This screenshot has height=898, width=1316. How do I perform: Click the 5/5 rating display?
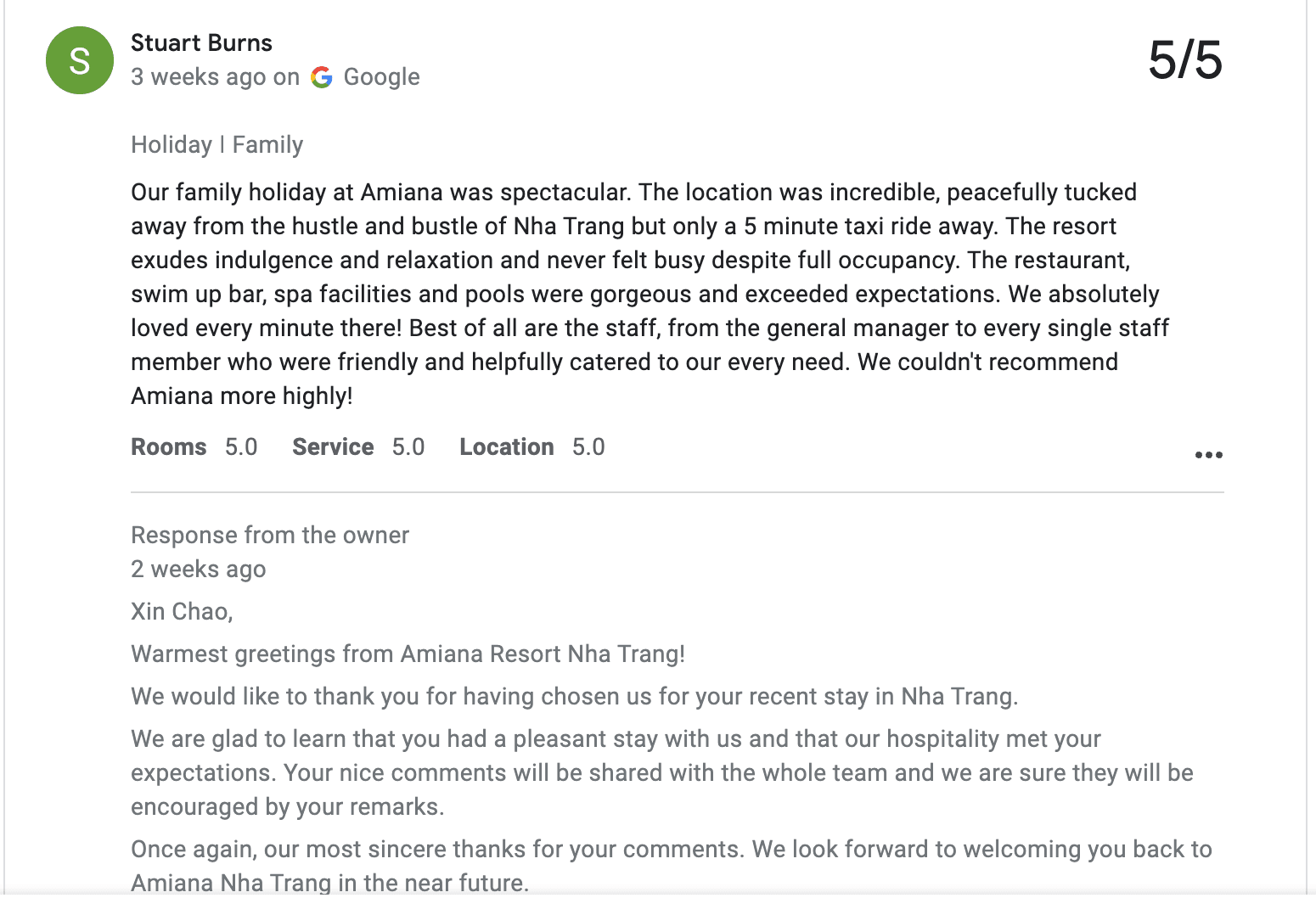(1186, 59)
